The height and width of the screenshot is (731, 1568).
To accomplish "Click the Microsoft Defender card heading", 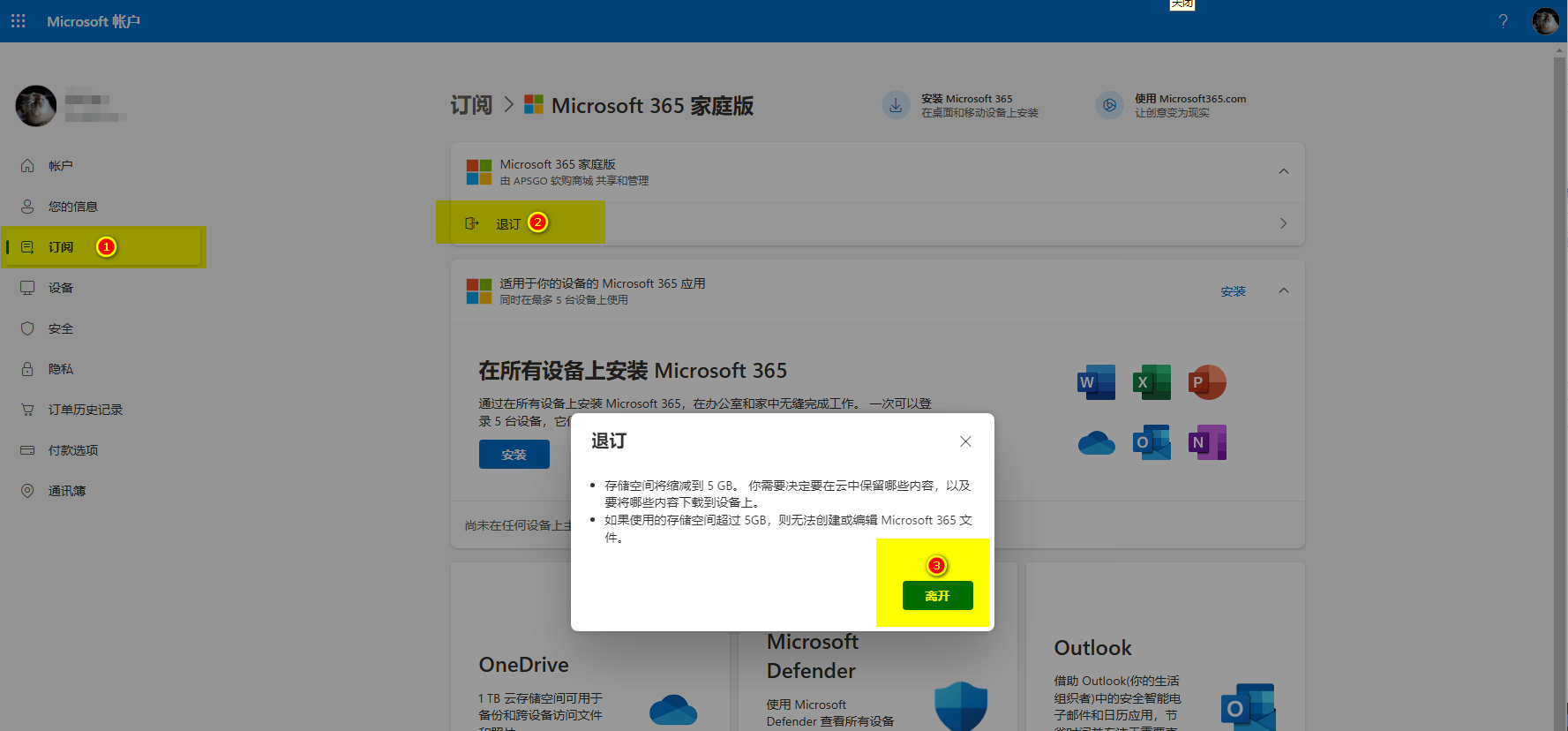I will coord(813,656).
